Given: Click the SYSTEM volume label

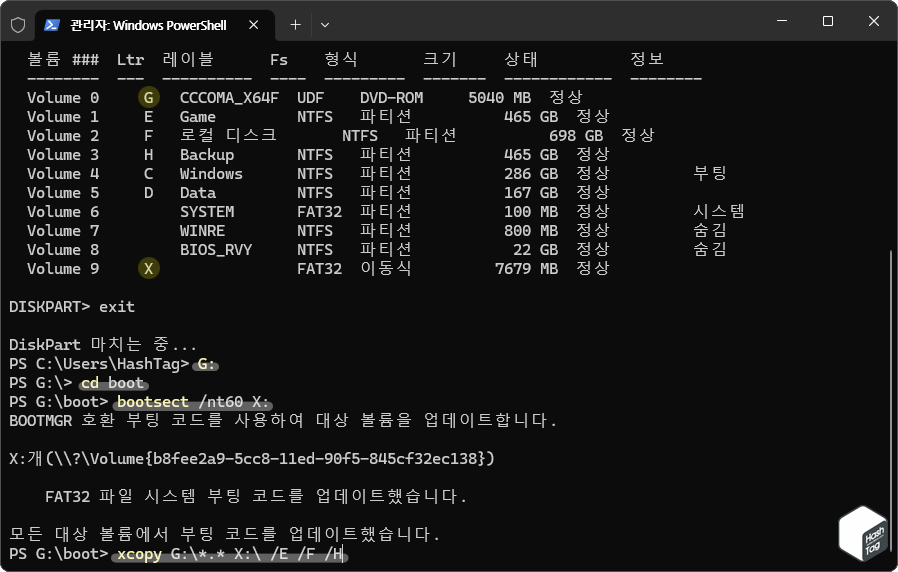Looking at the screenshot, I should click(207, 212).
